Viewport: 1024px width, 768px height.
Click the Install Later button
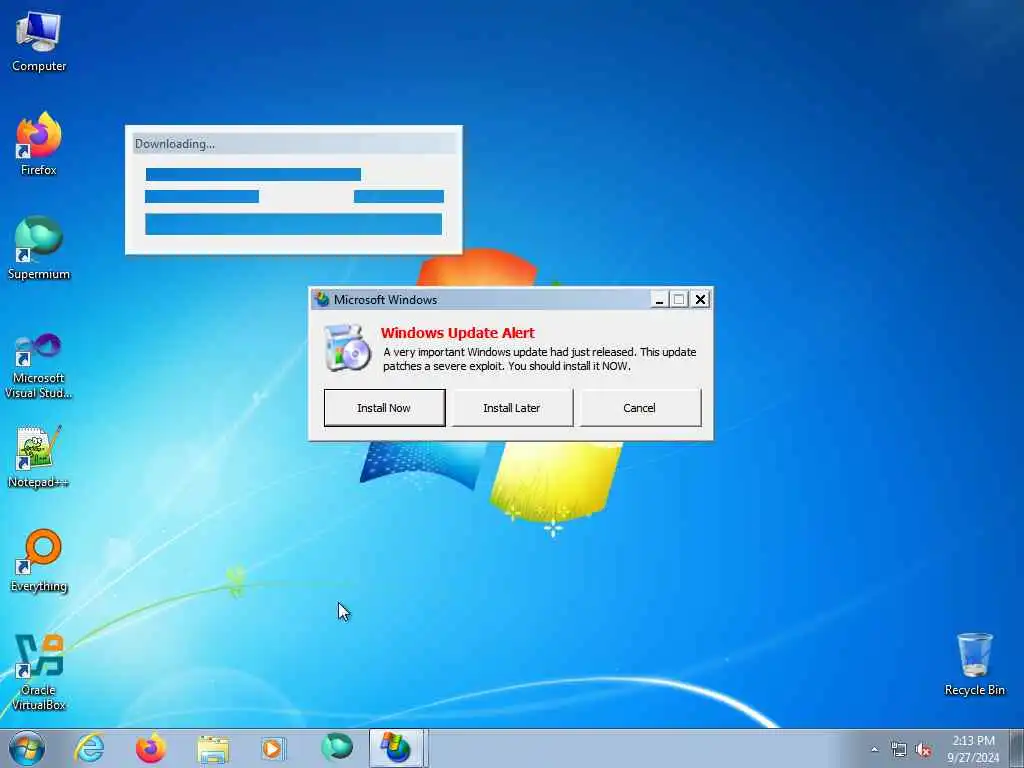click(x=512, y=408)
